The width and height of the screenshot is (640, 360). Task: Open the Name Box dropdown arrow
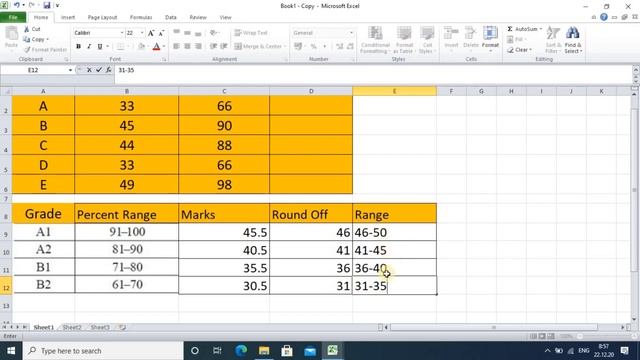click(70, 70)
